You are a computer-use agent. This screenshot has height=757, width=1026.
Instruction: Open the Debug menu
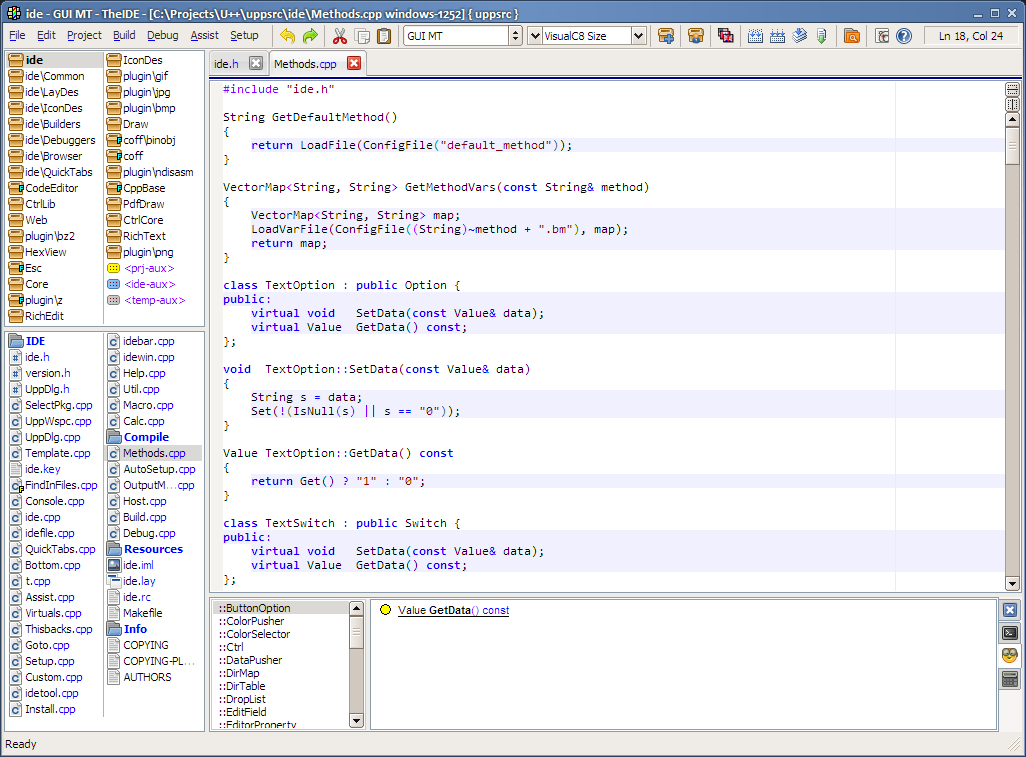tap(162, 35)
